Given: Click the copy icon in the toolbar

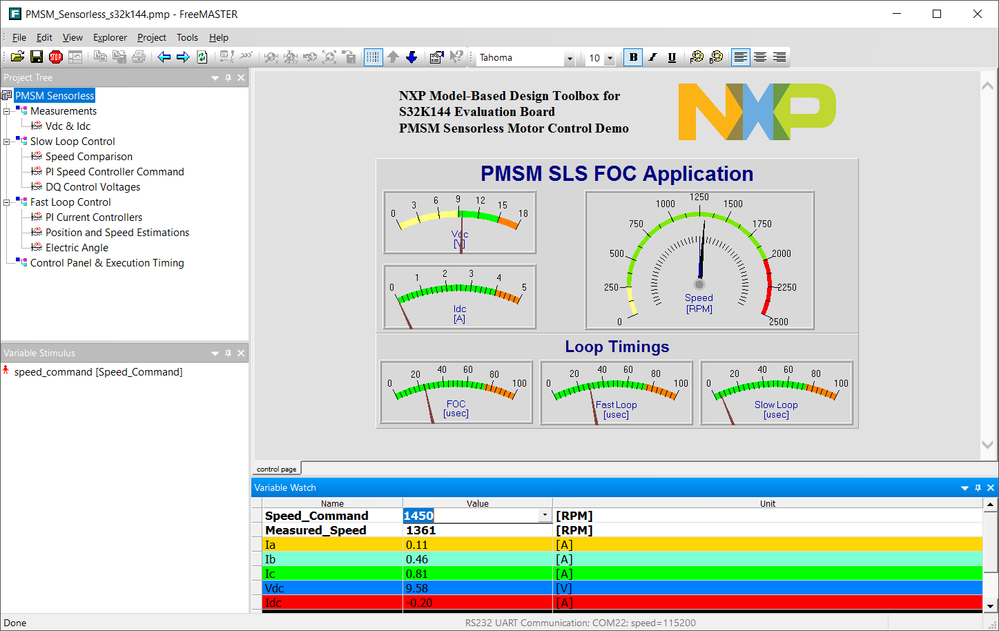Looking at the screenshot, I should 100,57.
